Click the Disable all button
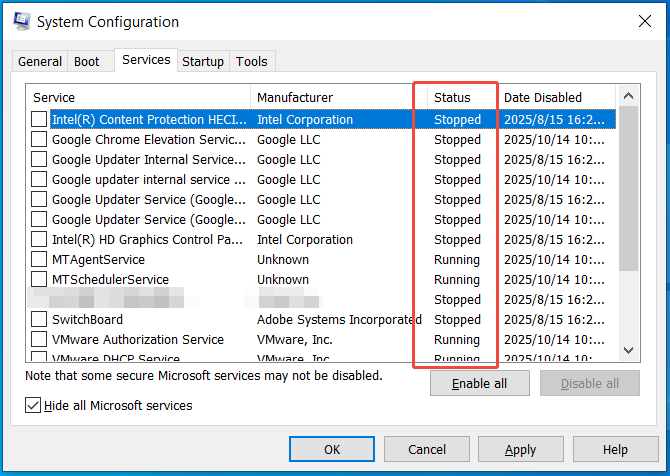The image size is (670, 476). click(x=590, y=383)
